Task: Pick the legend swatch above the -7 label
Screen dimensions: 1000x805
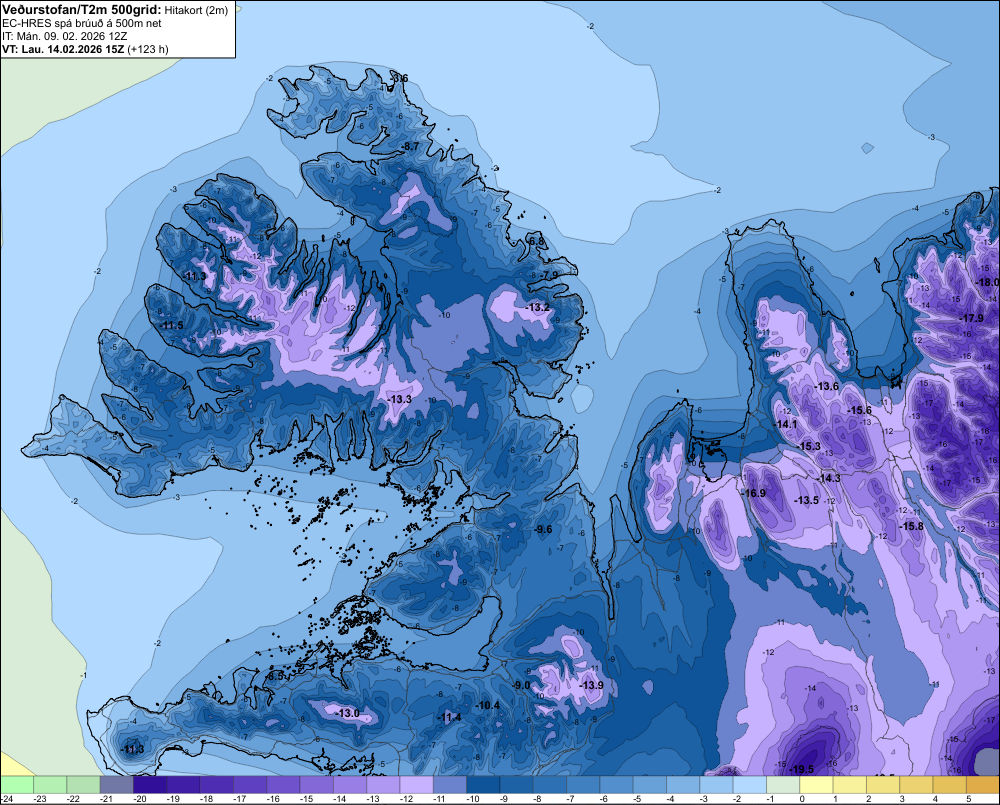Action: point(584,784)
